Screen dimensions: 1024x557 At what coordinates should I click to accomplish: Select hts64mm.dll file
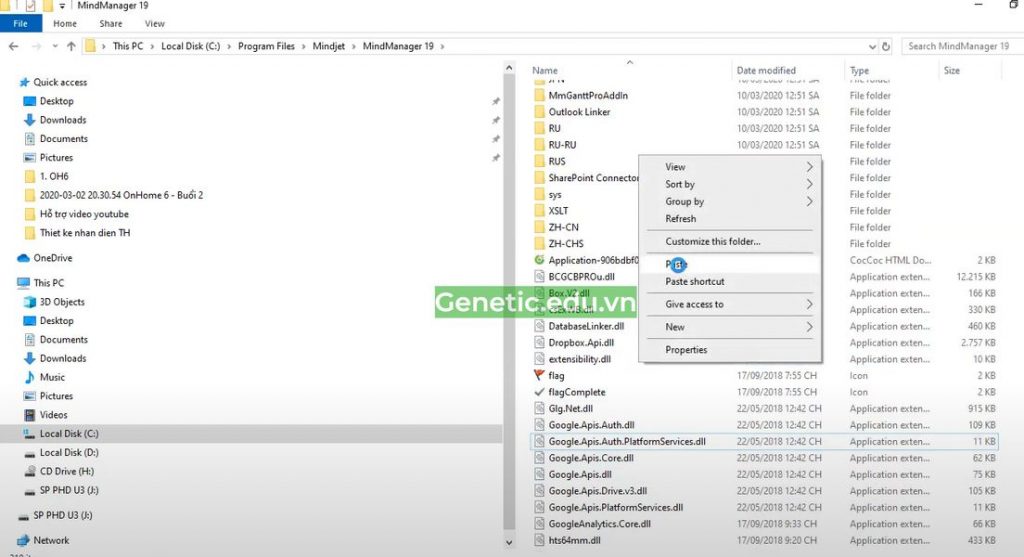[x=574, y=541]
